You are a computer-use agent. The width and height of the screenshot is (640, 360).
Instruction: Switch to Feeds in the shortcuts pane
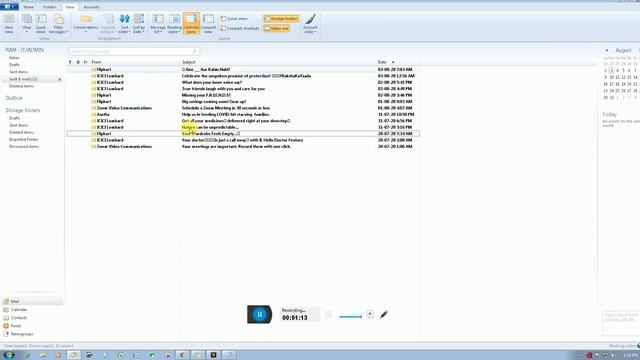point(16,326)
